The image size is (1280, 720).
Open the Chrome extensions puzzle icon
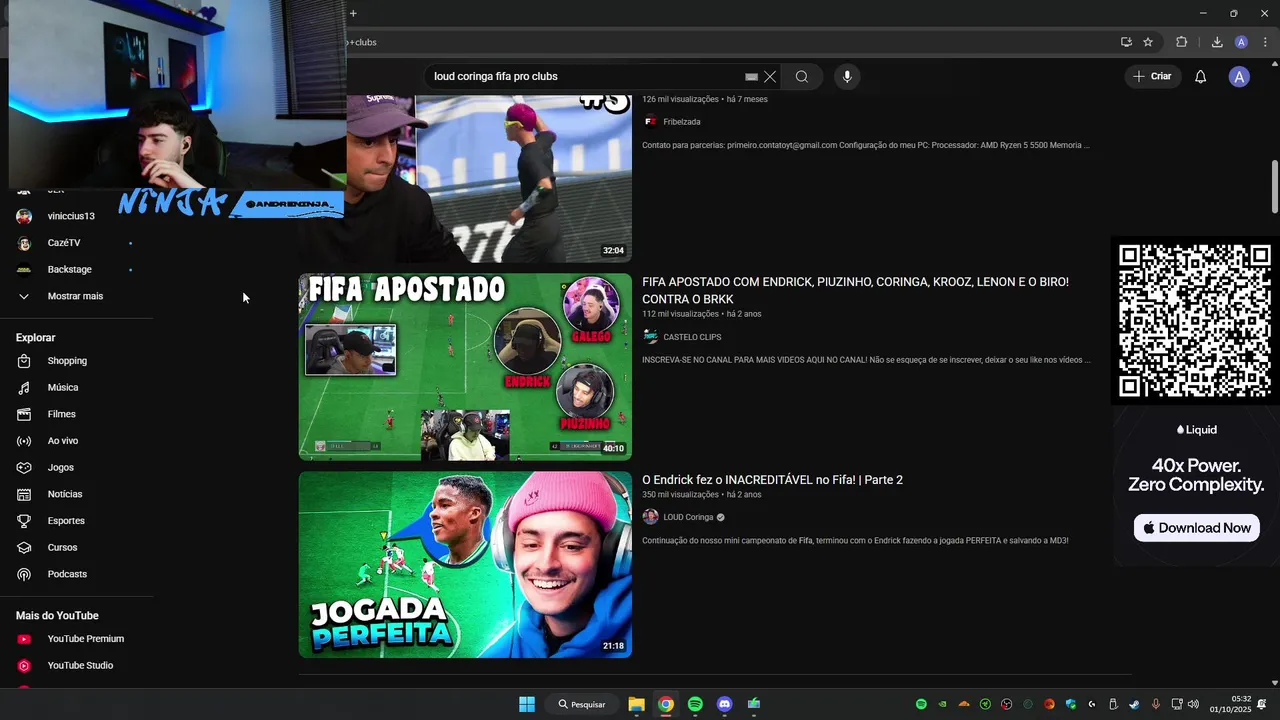pos(1182,42)
